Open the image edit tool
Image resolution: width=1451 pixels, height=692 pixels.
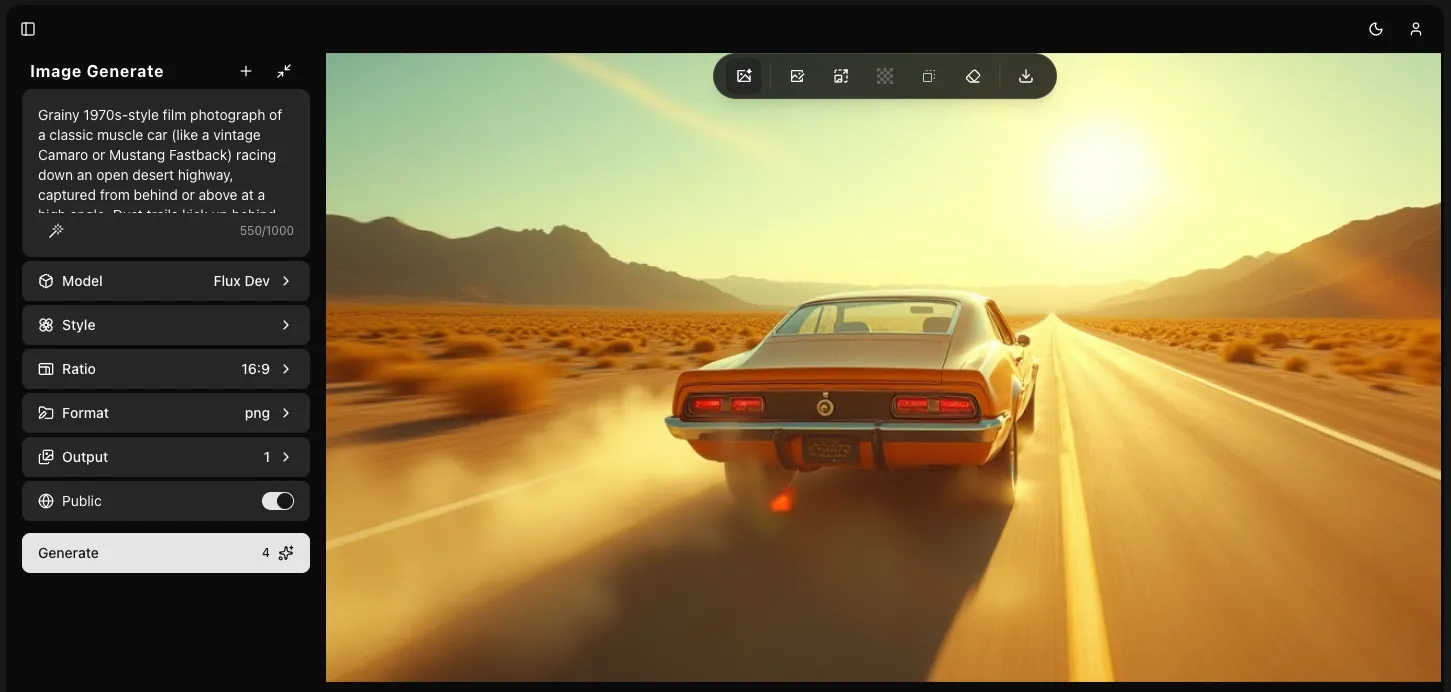[797, 76]
